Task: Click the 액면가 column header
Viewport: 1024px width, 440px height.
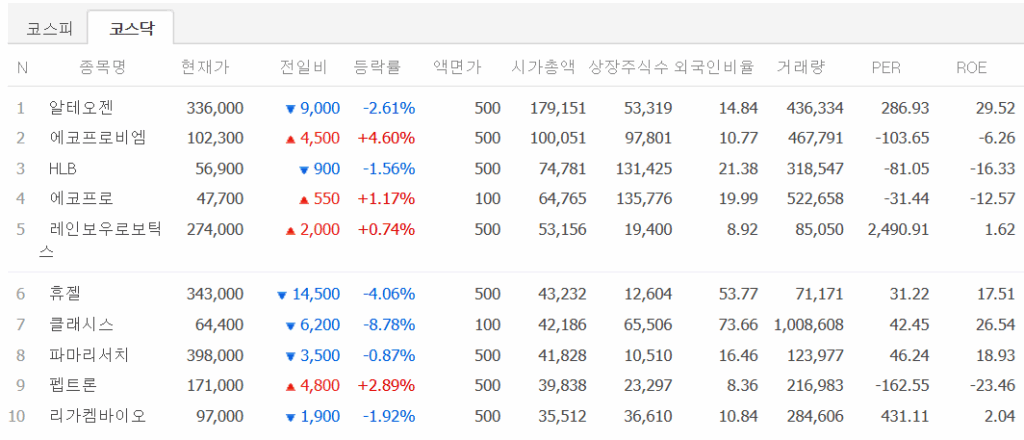Action: [x=457, y=67]
